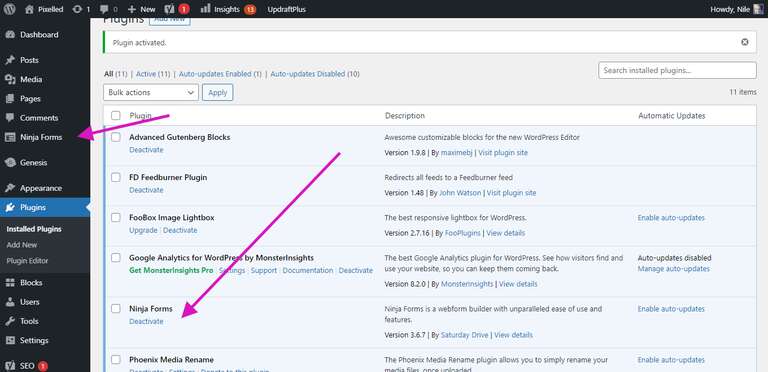768x372 pixels.
Task: Click the Plugins plug icon in sidebar
Action: [x=10, y=208]
